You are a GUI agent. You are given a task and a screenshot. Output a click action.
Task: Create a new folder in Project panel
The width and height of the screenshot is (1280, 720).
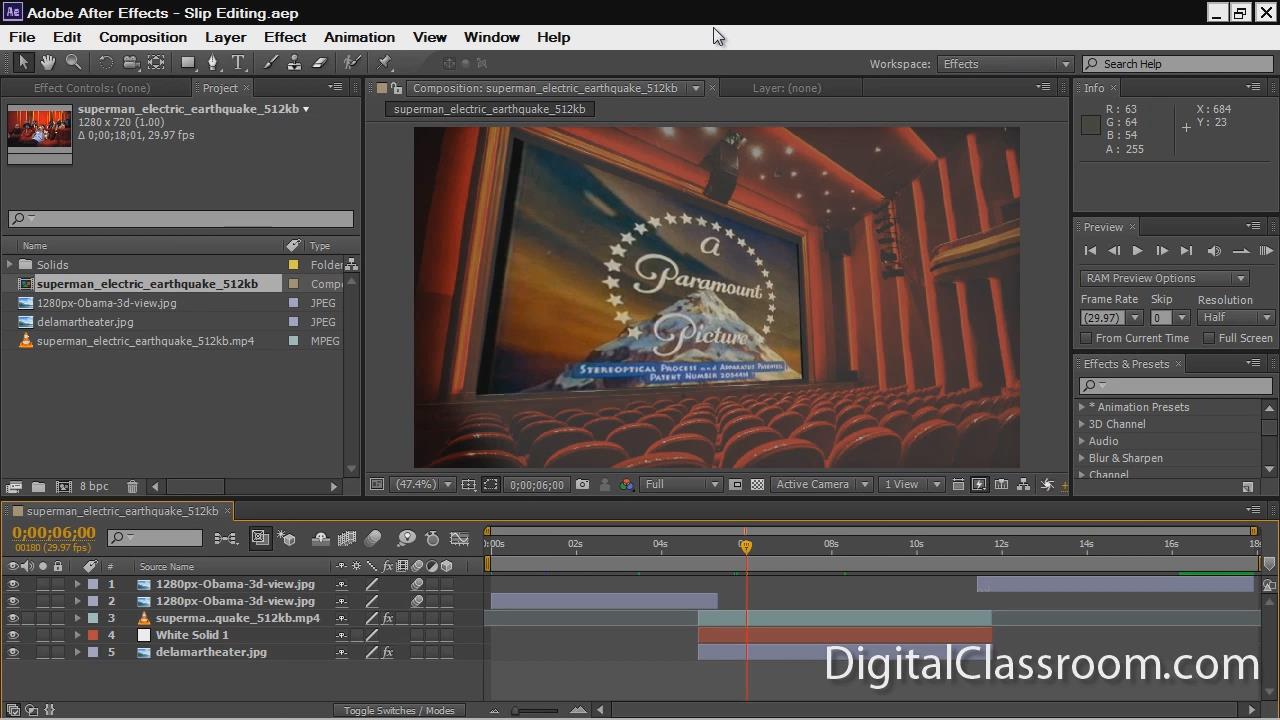click(38, 487)
